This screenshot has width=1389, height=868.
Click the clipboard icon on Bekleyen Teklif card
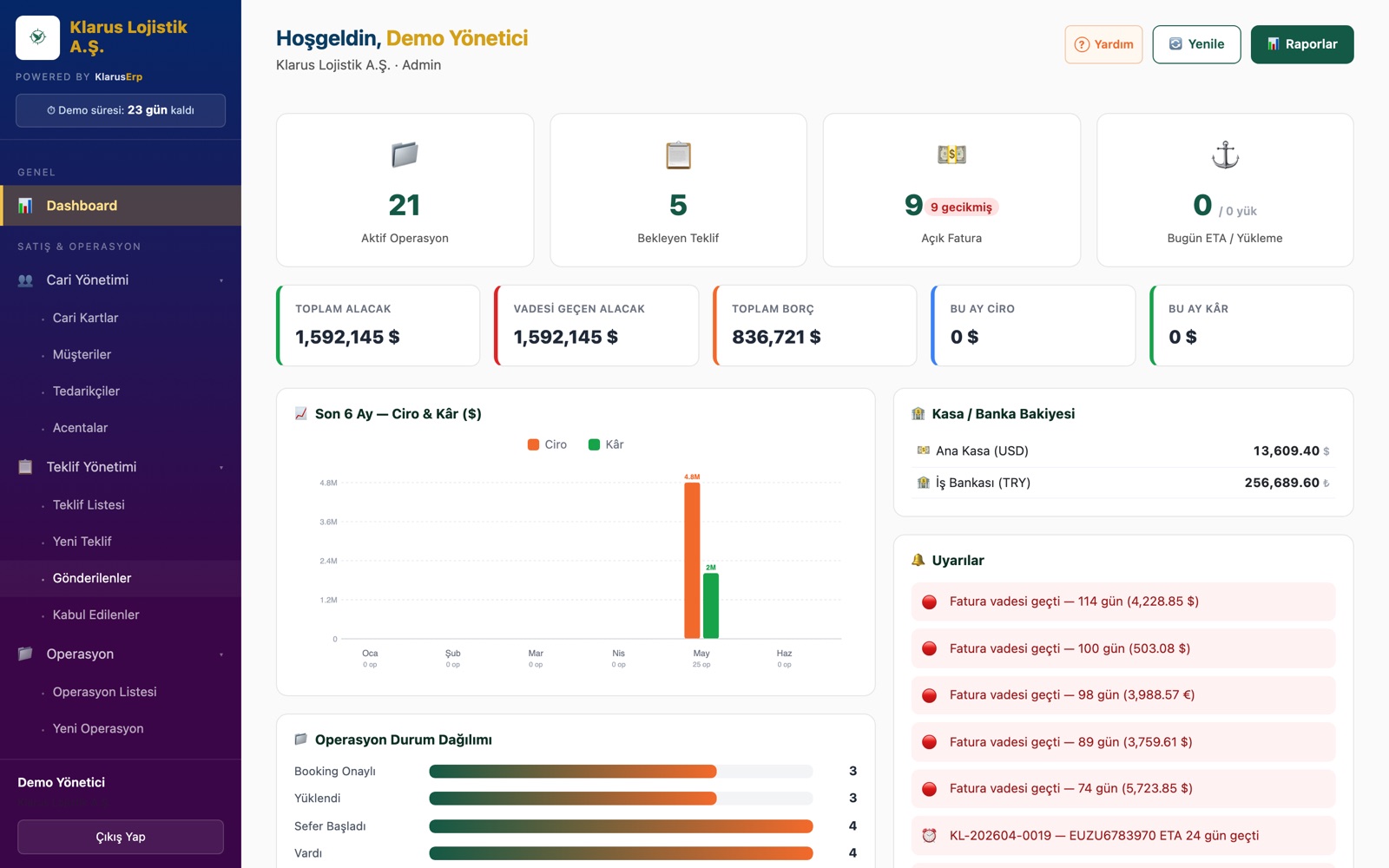coord(678,155)
